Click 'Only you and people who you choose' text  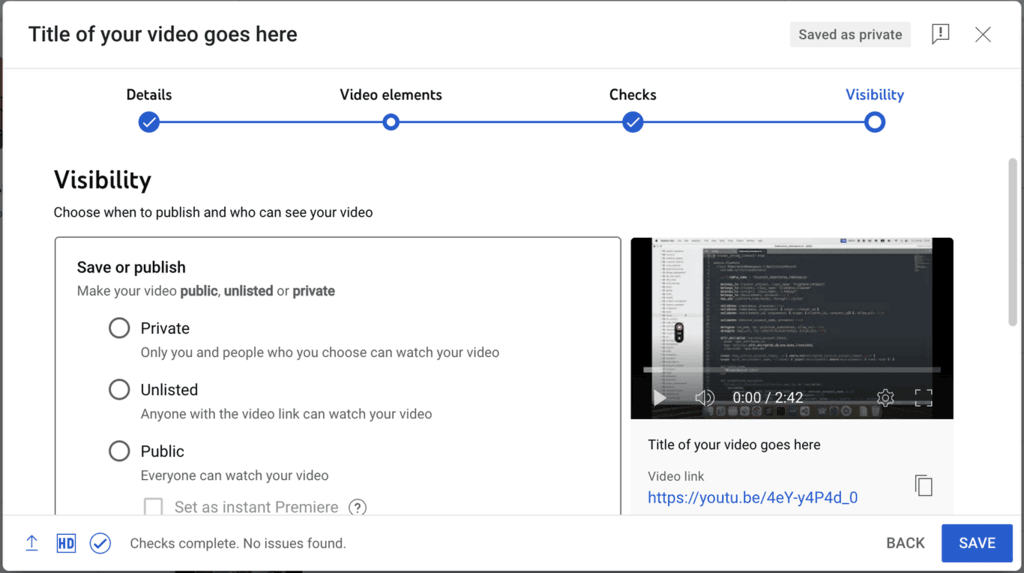coord(320,352)
